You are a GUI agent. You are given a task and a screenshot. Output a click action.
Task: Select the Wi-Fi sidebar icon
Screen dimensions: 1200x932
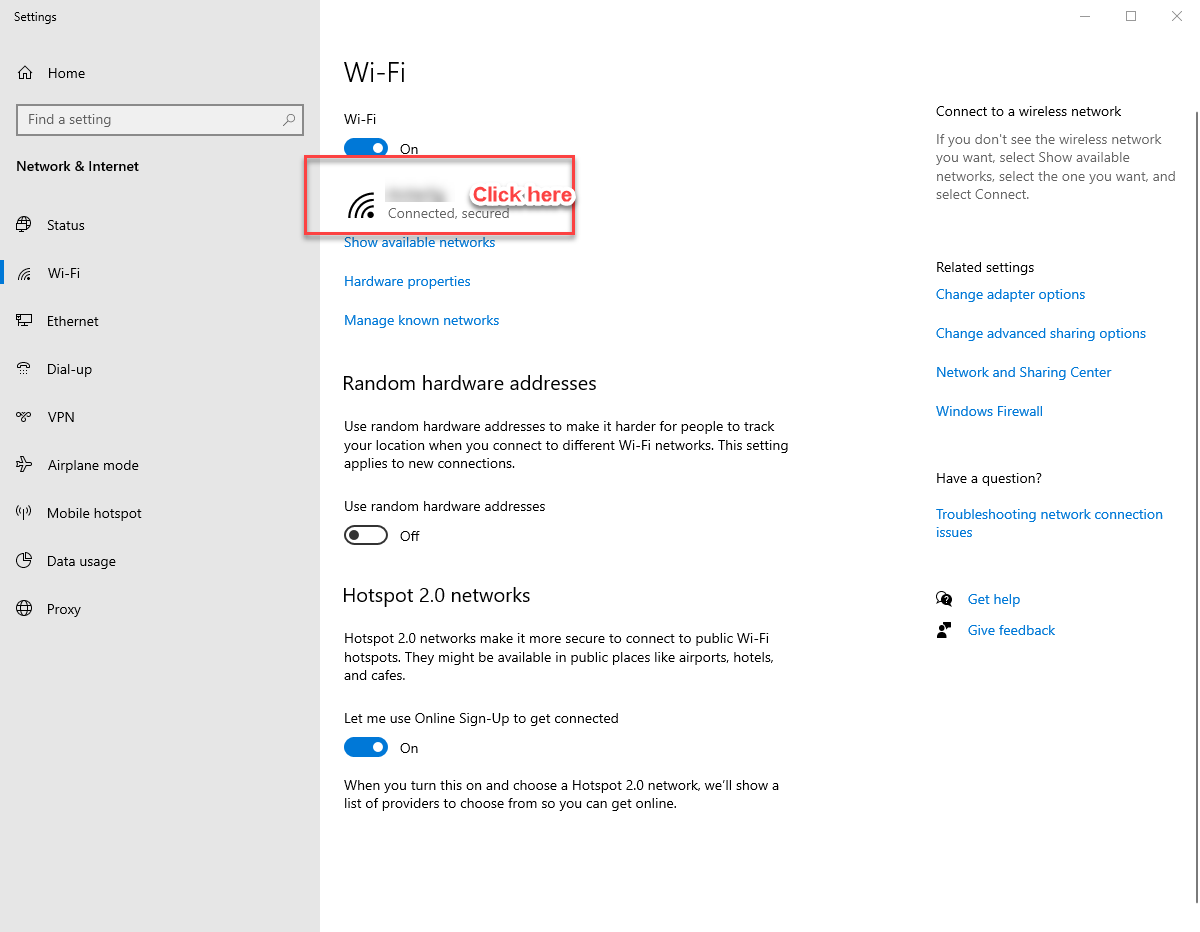coord(25,273)
